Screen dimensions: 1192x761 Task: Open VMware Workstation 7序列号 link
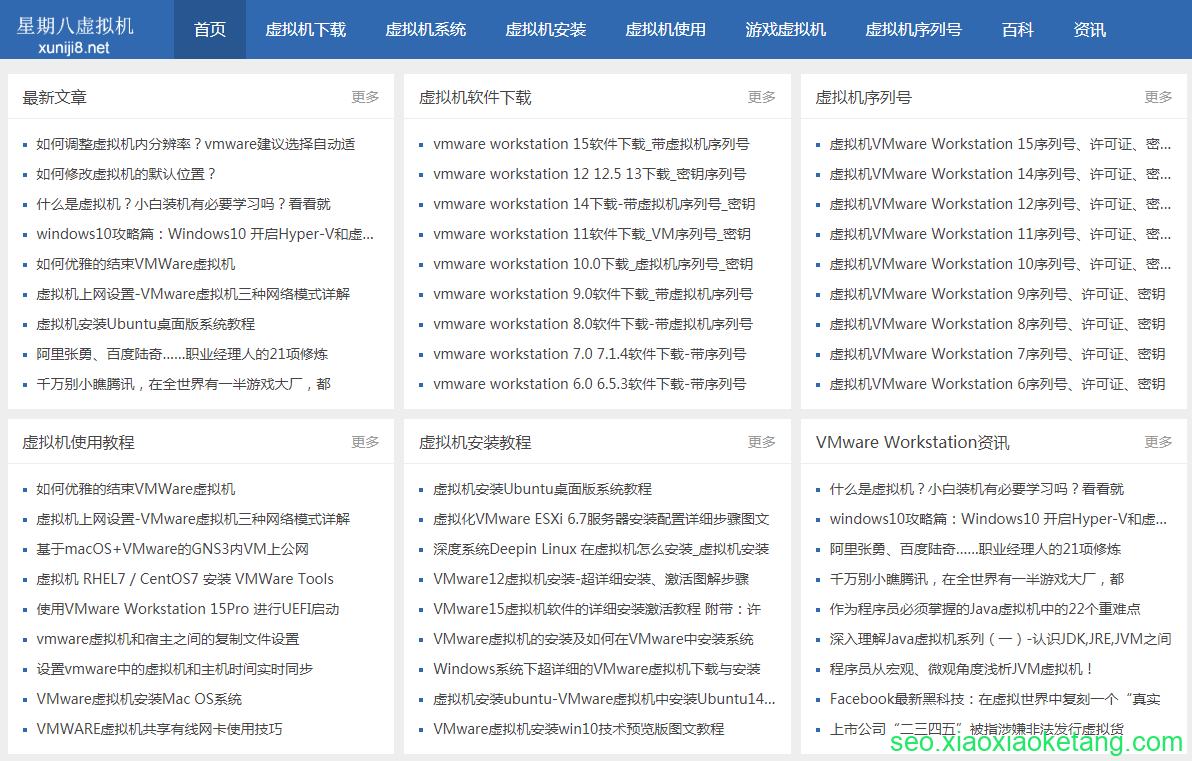997,354
